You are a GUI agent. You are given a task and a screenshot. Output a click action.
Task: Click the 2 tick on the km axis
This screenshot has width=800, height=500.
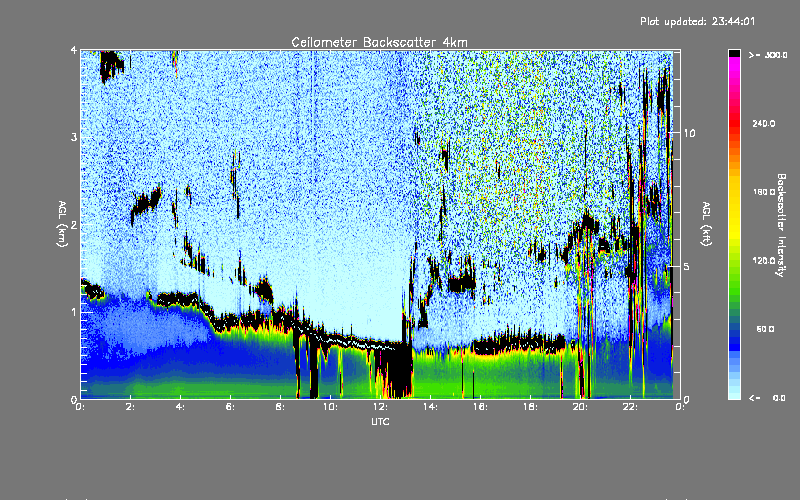[74, 224]
